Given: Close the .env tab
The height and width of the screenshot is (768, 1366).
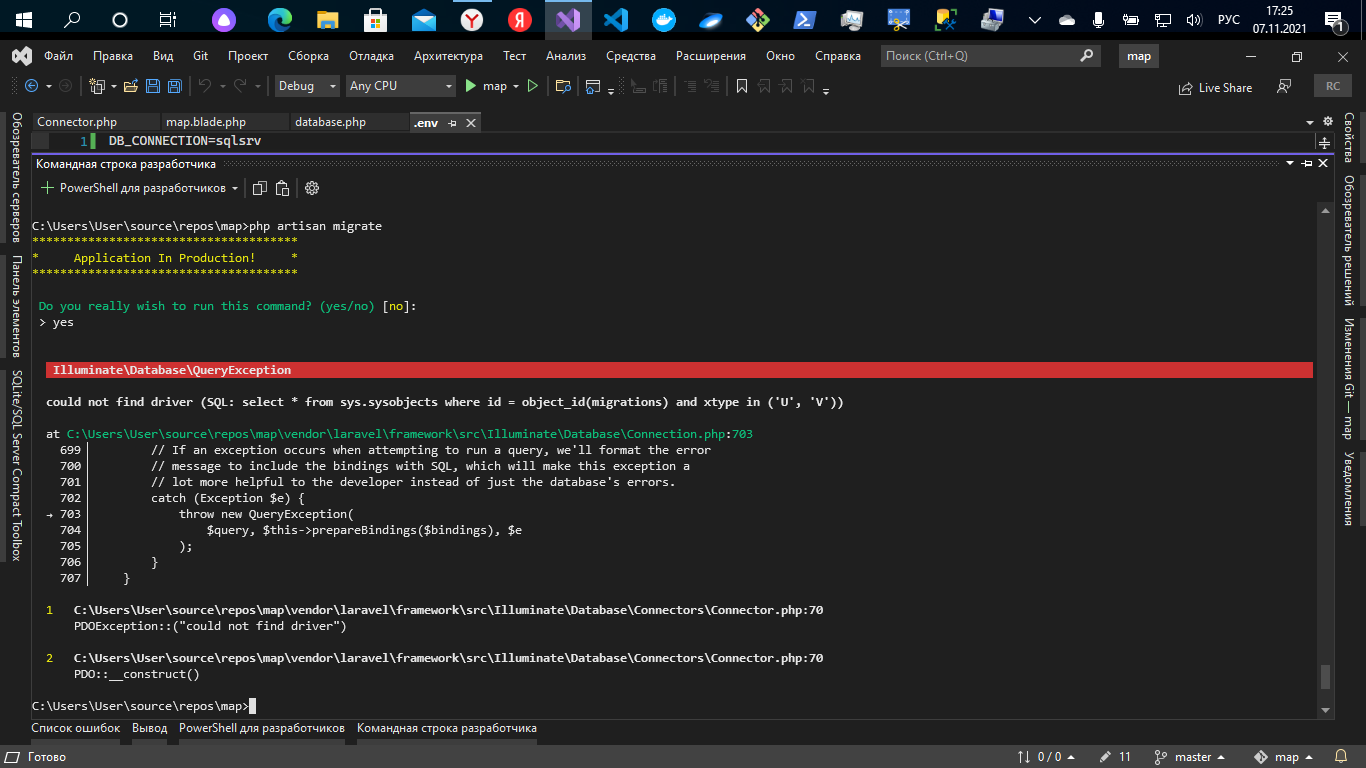Looking at the screenshot, I should pos(470,123).
